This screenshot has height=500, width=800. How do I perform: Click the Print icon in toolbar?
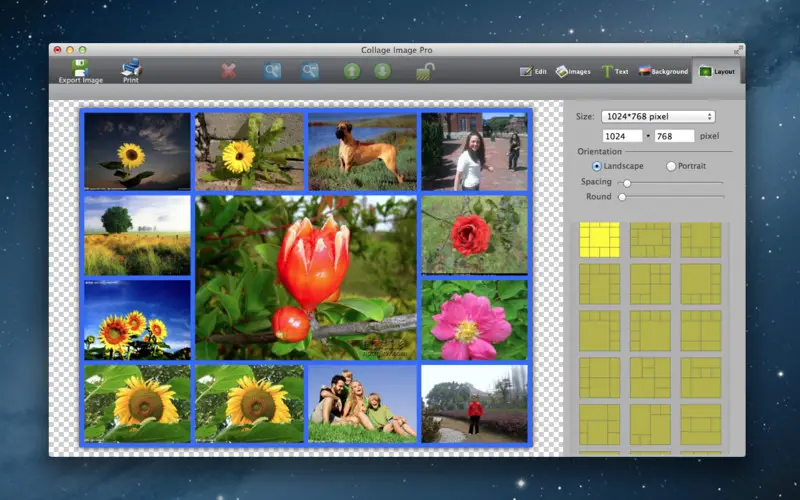[131, 69]
